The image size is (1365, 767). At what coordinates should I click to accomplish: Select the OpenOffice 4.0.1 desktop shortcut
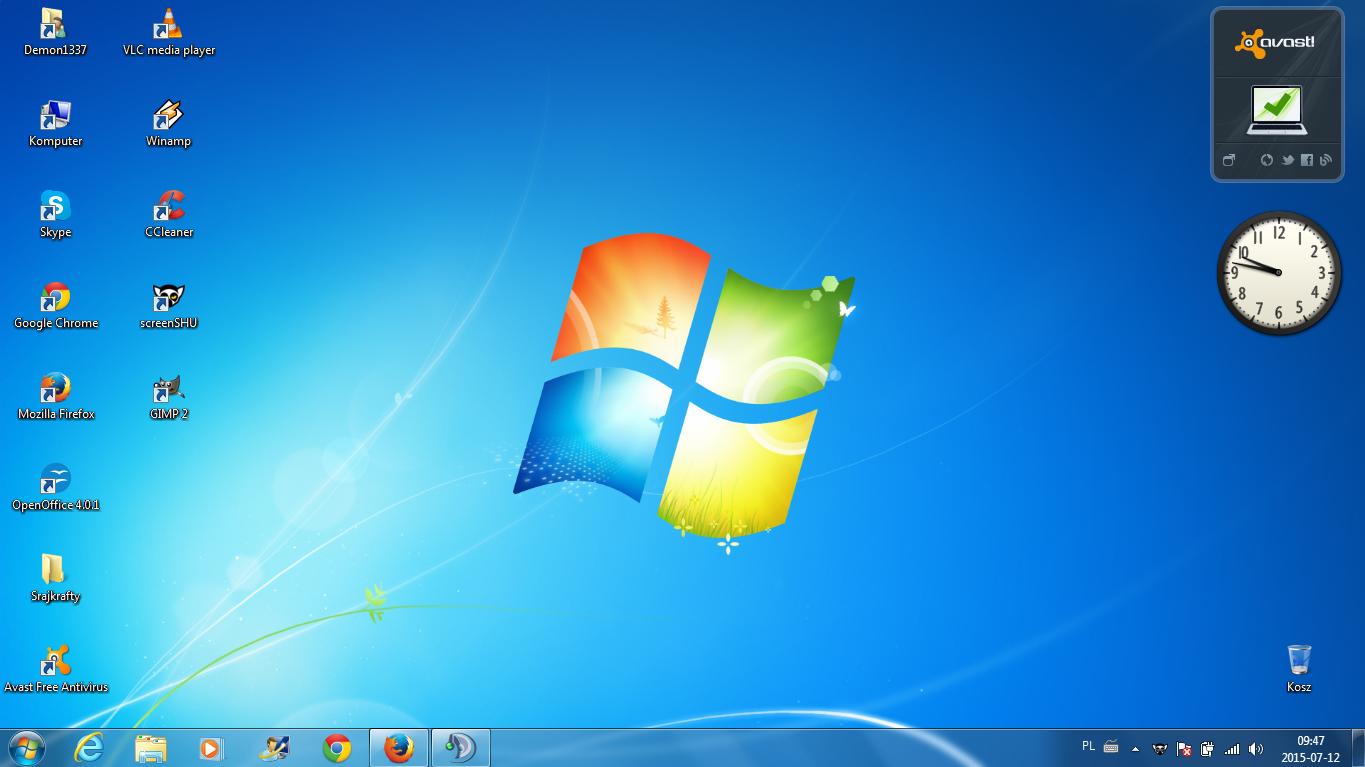click(56, 487)
